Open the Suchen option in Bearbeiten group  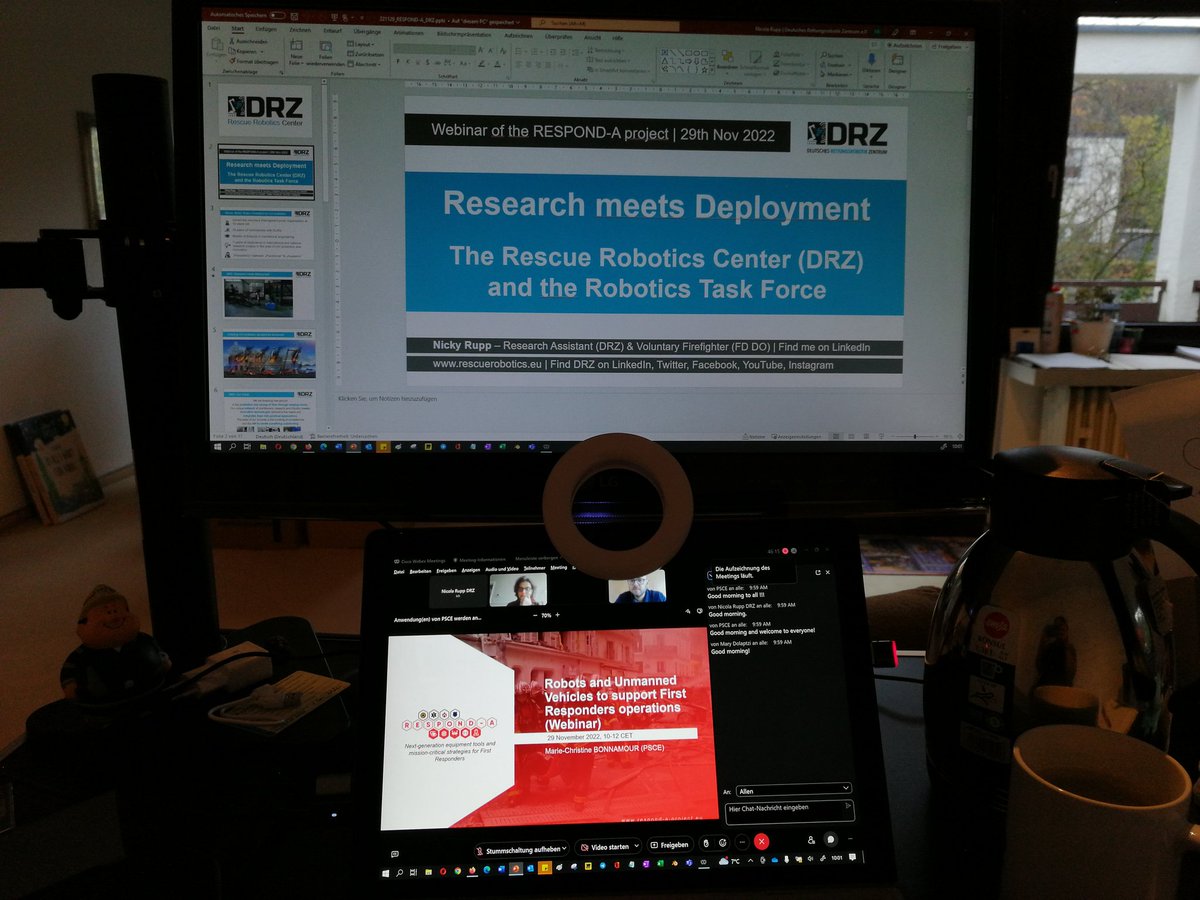833,55
